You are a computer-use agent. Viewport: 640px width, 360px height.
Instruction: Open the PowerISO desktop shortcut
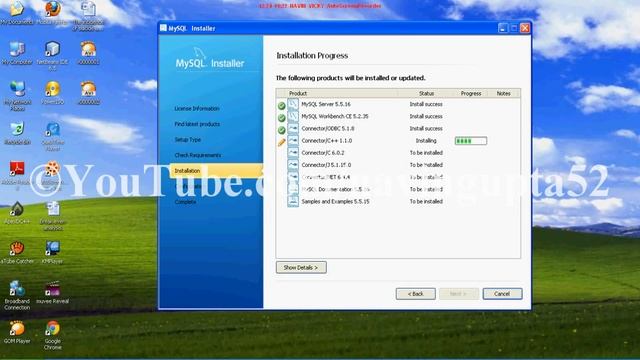point(52,93)
